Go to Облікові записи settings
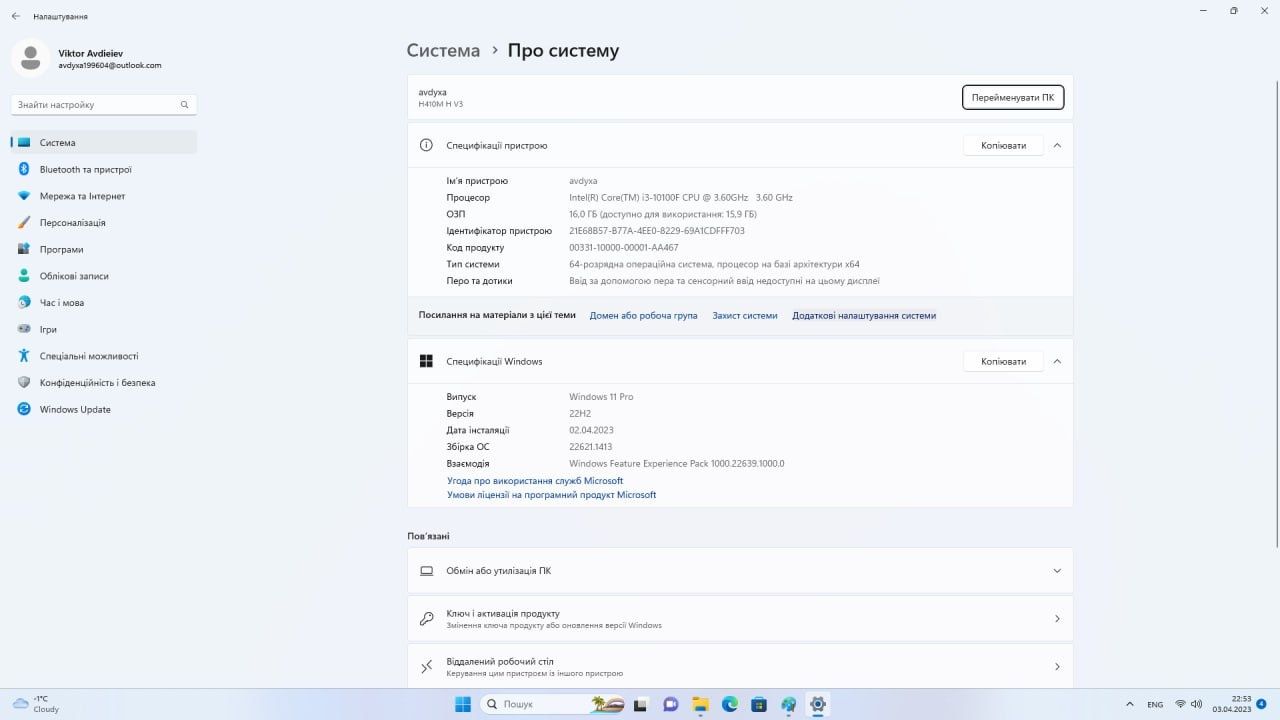This screenshot has height=720, width=1280. (104, 276)
